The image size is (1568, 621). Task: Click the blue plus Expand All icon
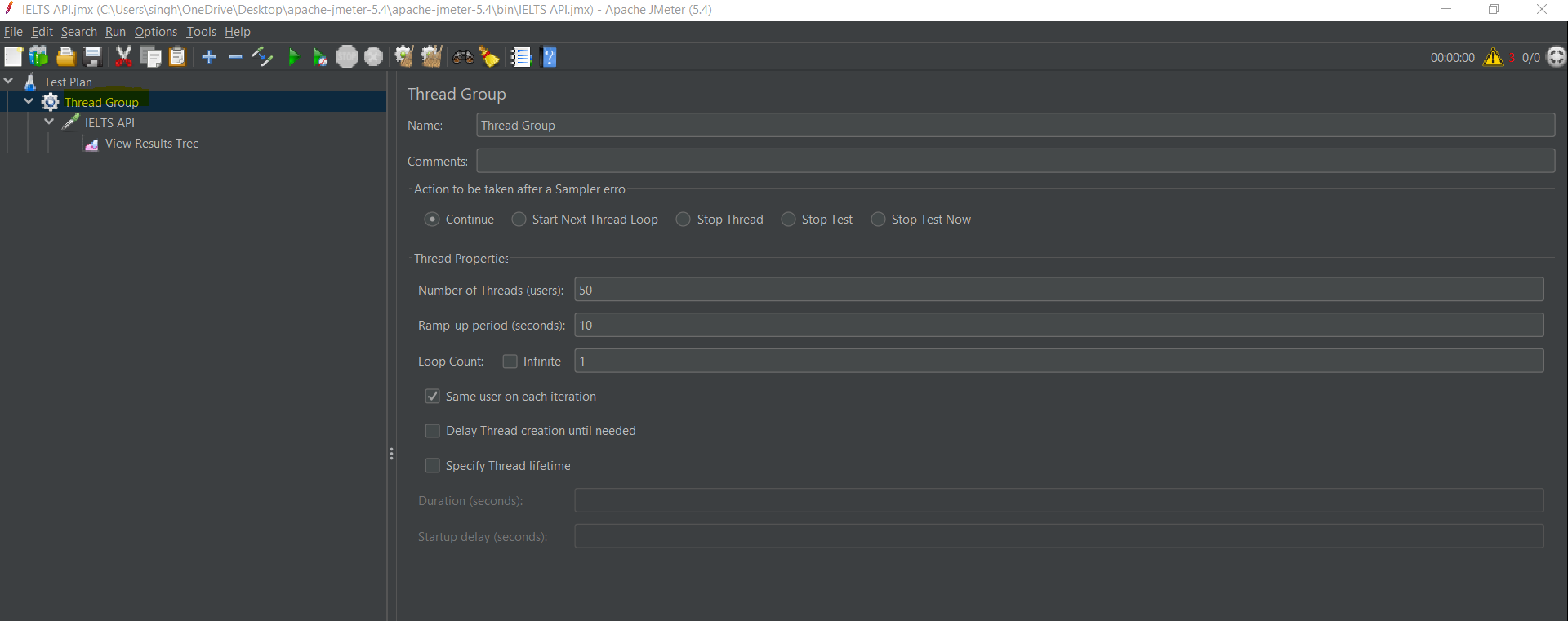click(209, 57)
